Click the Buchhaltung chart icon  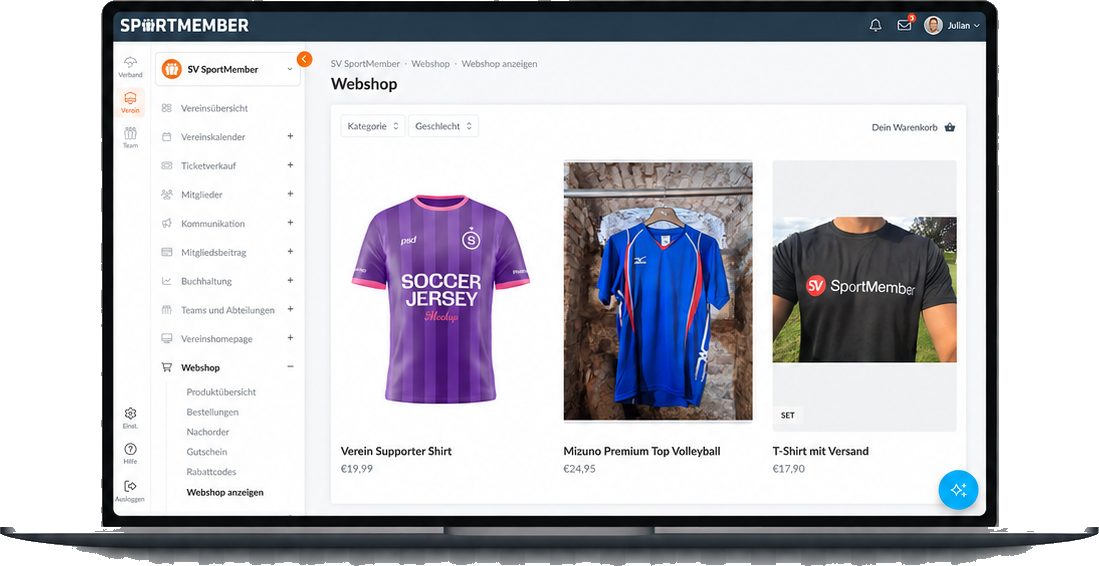(167, 281)
